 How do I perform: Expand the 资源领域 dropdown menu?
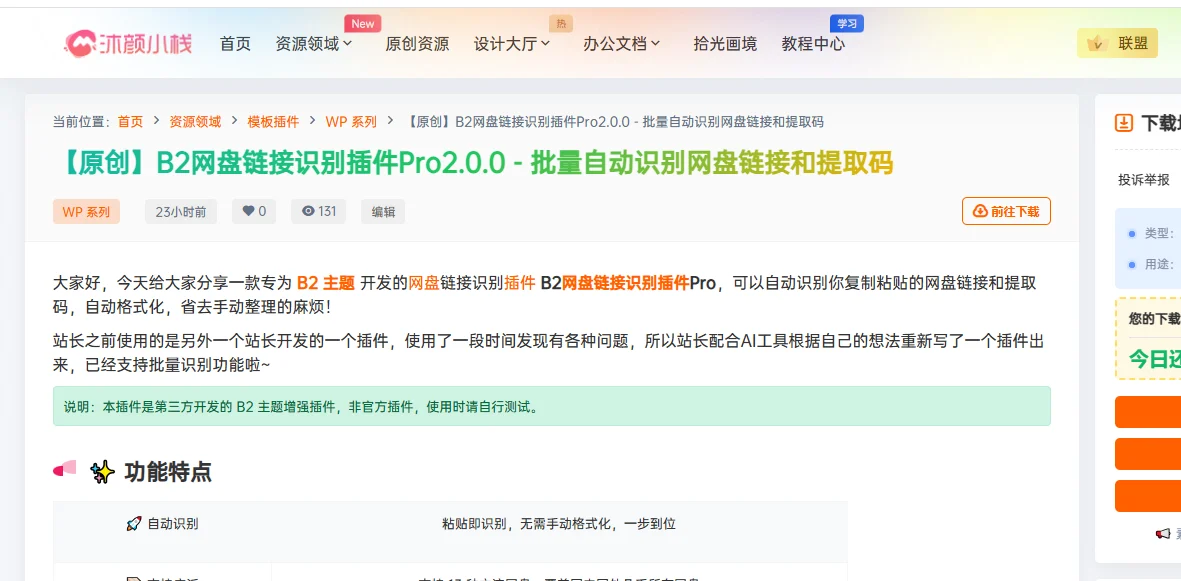pyautogui.click(x=313, y=44)
